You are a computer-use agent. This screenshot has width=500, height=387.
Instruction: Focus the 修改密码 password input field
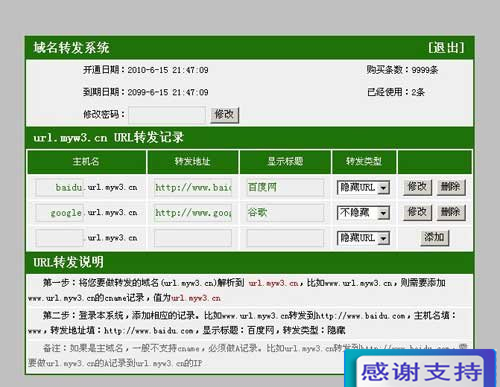coord(167,115)
